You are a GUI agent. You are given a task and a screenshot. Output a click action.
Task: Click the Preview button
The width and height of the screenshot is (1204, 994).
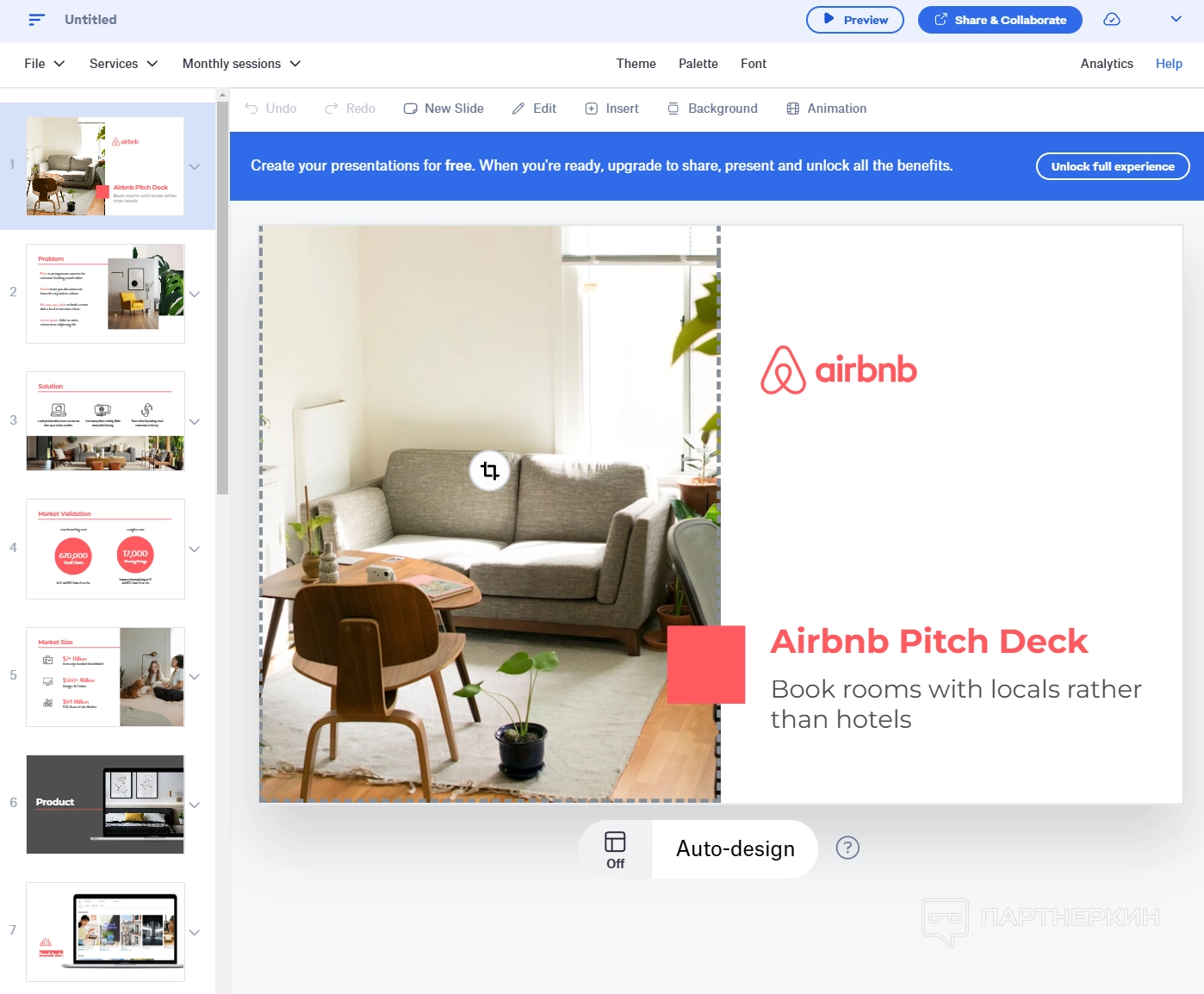855,20
